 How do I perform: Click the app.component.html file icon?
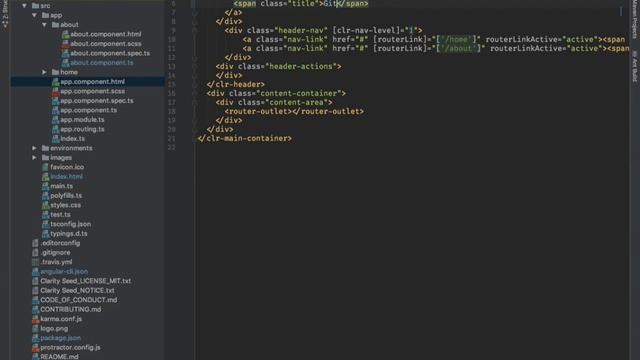tap(56, 82)
